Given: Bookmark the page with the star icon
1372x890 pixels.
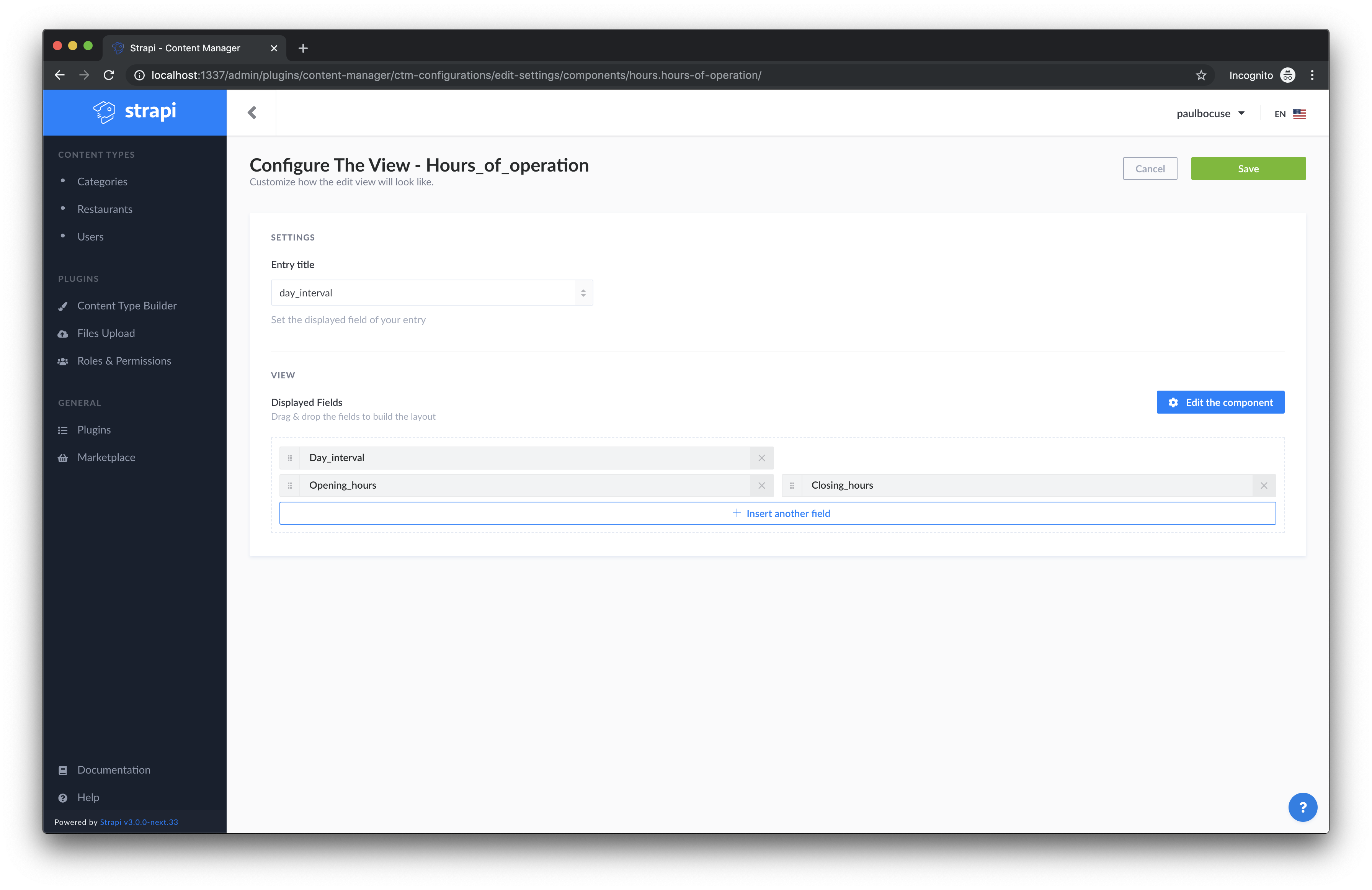Looking at the screenshot, I should coord(1201,75).
